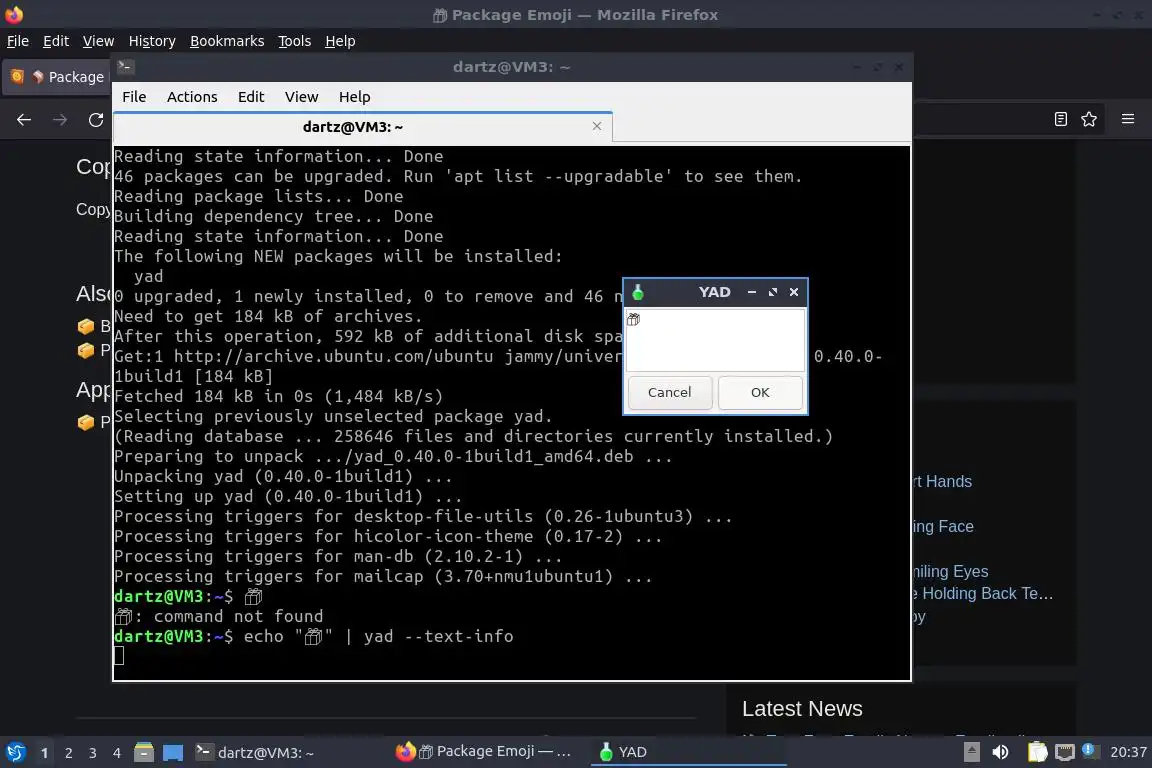Open the terminal File menu
Screen dimensions: 1152x768
click(x=134, y=97)
